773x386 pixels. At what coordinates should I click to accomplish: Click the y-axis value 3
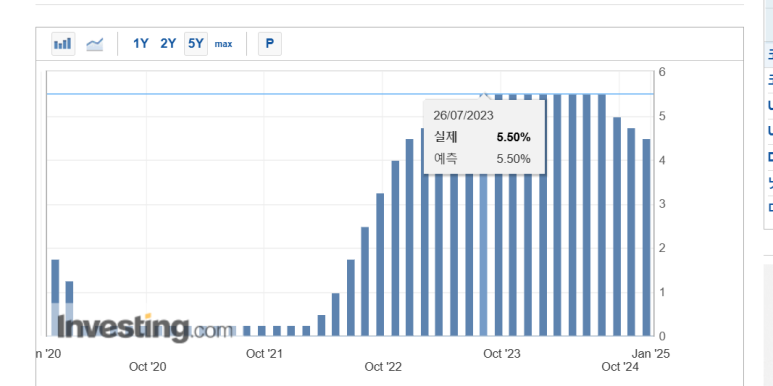[663, 204]
